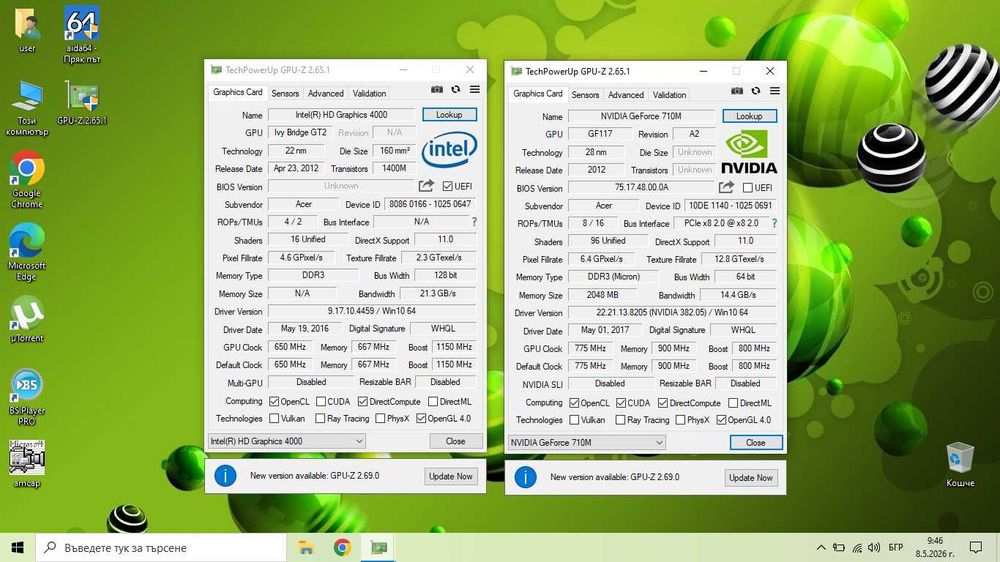1000x562 pixels.
Task: Open Windows Start menu
Action: pyautogui.click(x=17, y=547)
